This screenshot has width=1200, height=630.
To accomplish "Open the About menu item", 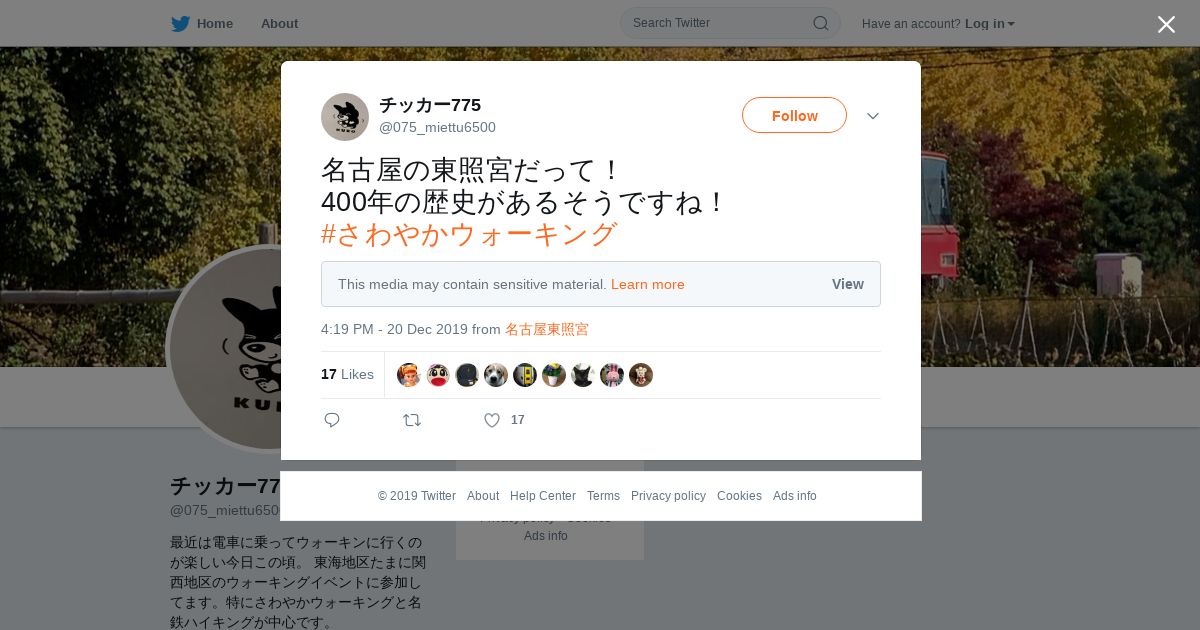I will point(279,23).
